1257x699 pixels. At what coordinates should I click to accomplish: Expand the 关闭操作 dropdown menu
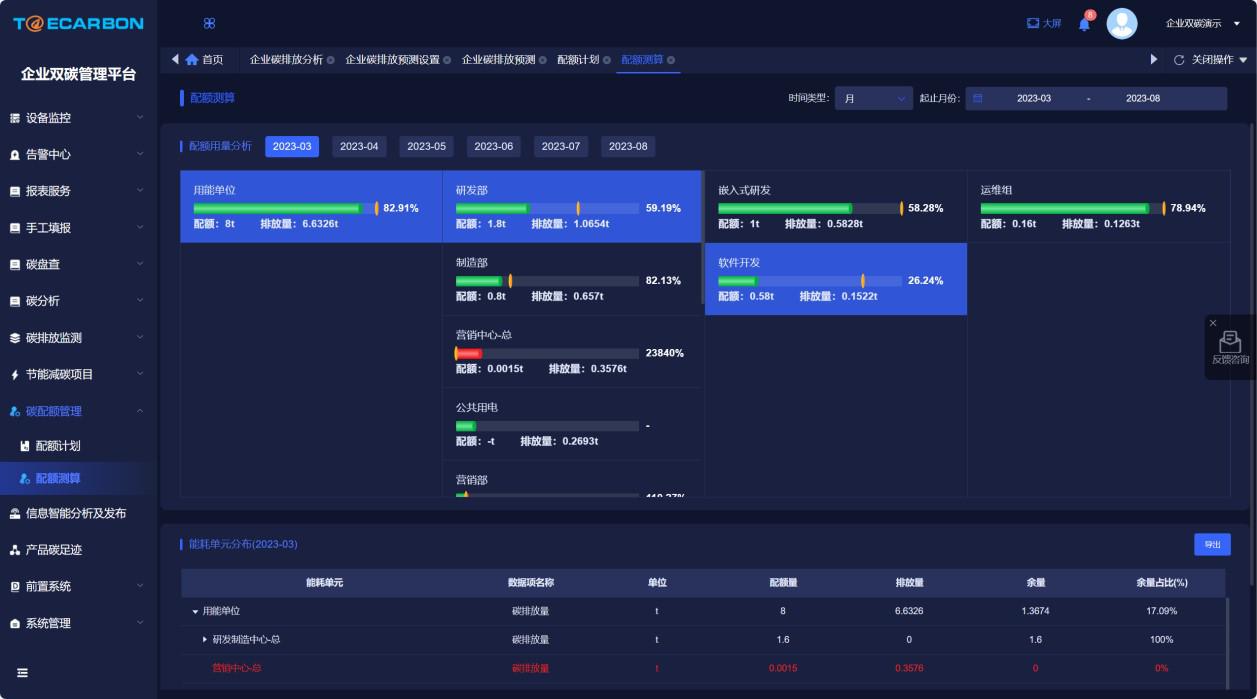coord(1219,60)
